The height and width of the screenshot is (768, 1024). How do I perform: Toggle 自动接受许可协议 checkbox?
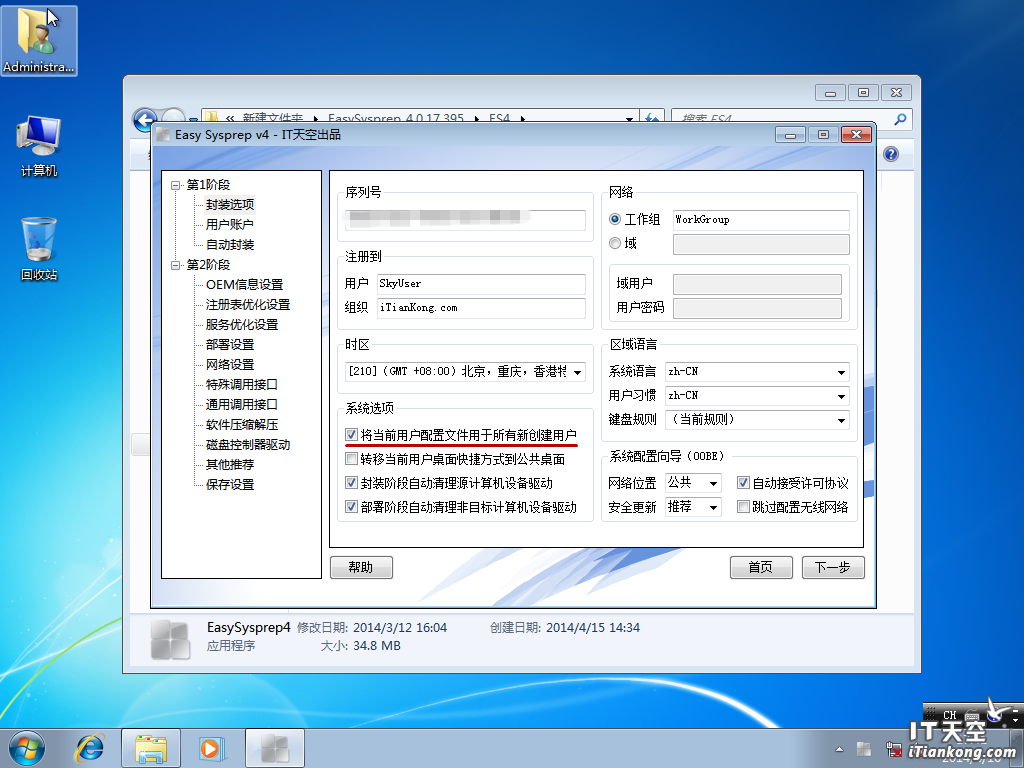(743, 483)
